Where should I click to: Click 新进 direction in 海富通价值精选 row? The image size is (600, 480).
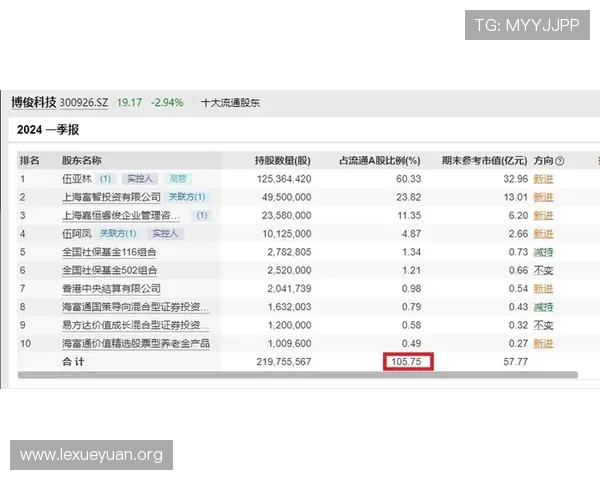pyautogui.click(x=543, y=343)
